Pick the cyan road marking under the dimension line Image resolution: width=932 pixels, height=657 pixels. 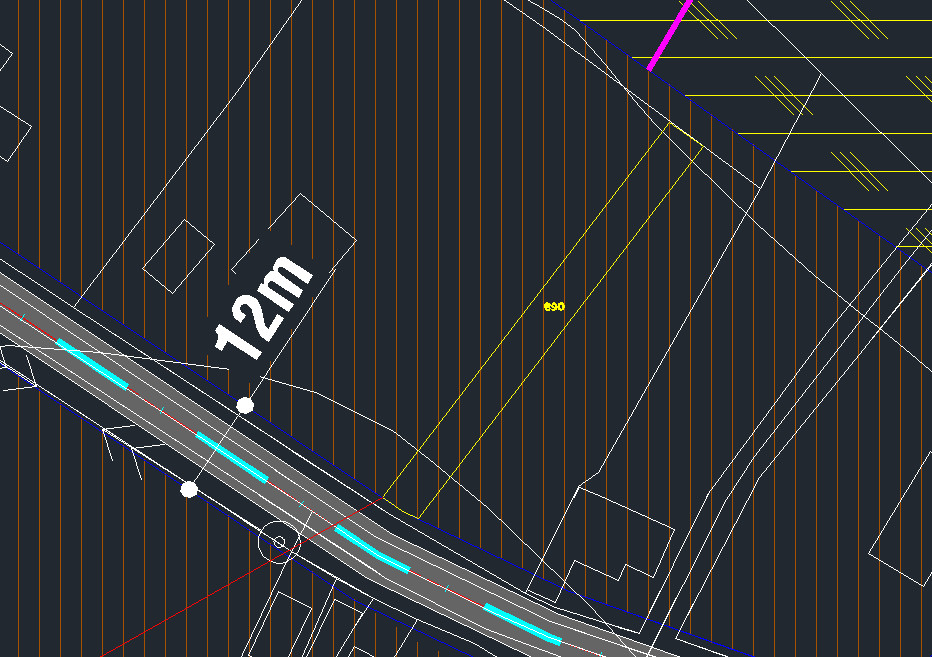pyautogui.click(x=231, y=456)
